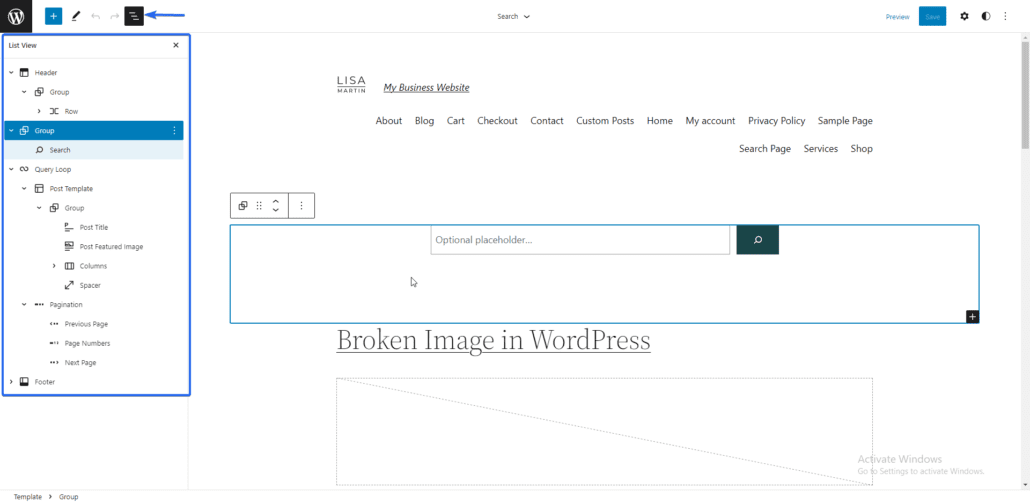Image resolution: width=1030 pixels, height=503 pixels.
Task: Click the Custom Posts navigation link
Action: click(x=605, y=121)
